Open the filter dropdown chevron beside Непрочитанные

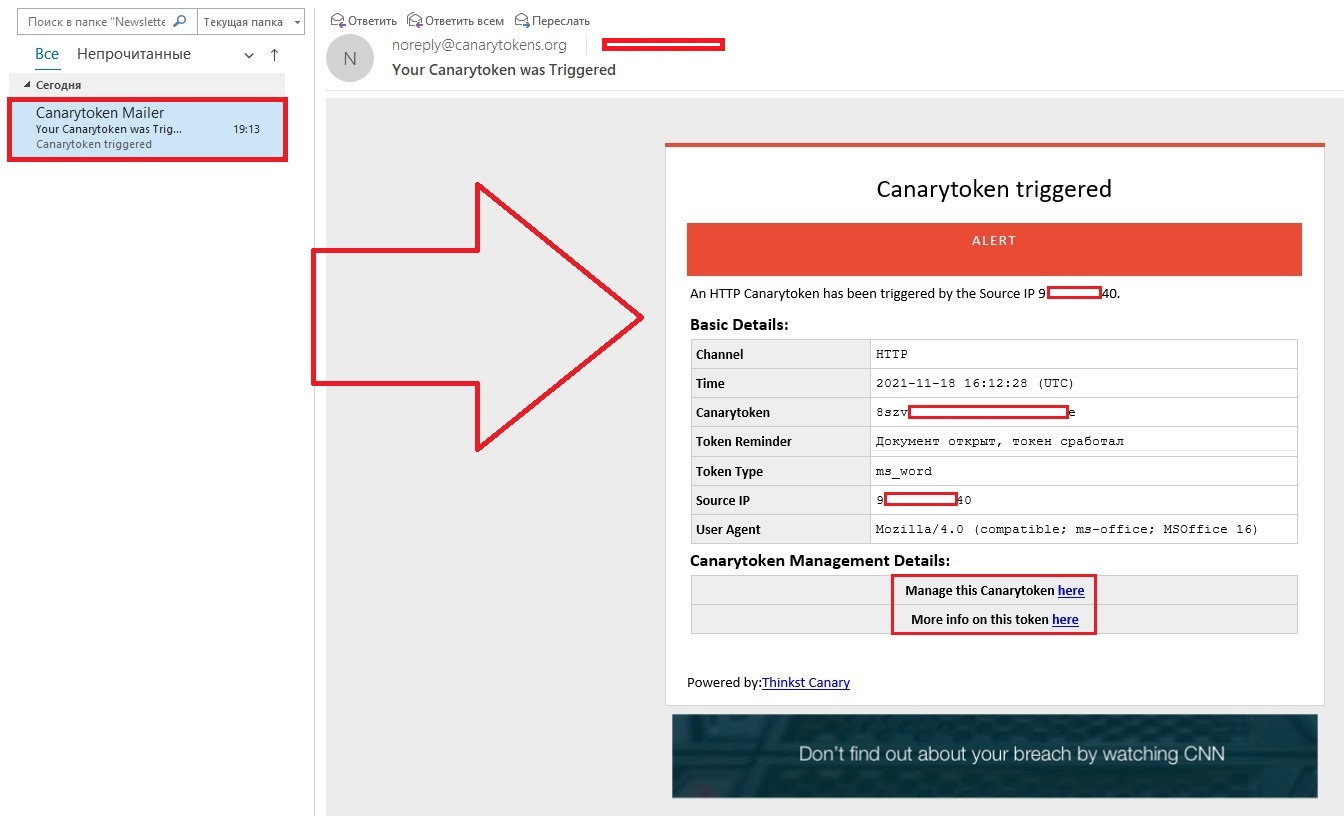(249, 56)
